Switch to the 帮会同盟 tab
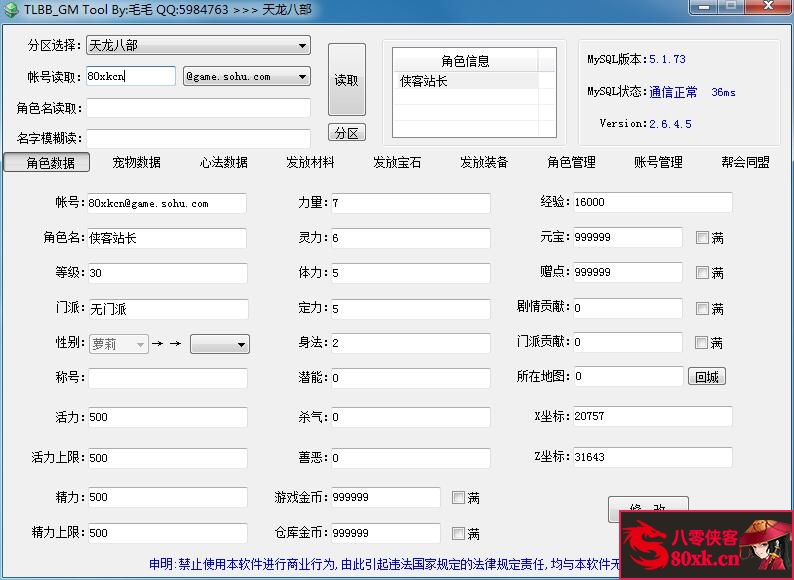Viewport: 794px width, 580px height. [745, 162]
